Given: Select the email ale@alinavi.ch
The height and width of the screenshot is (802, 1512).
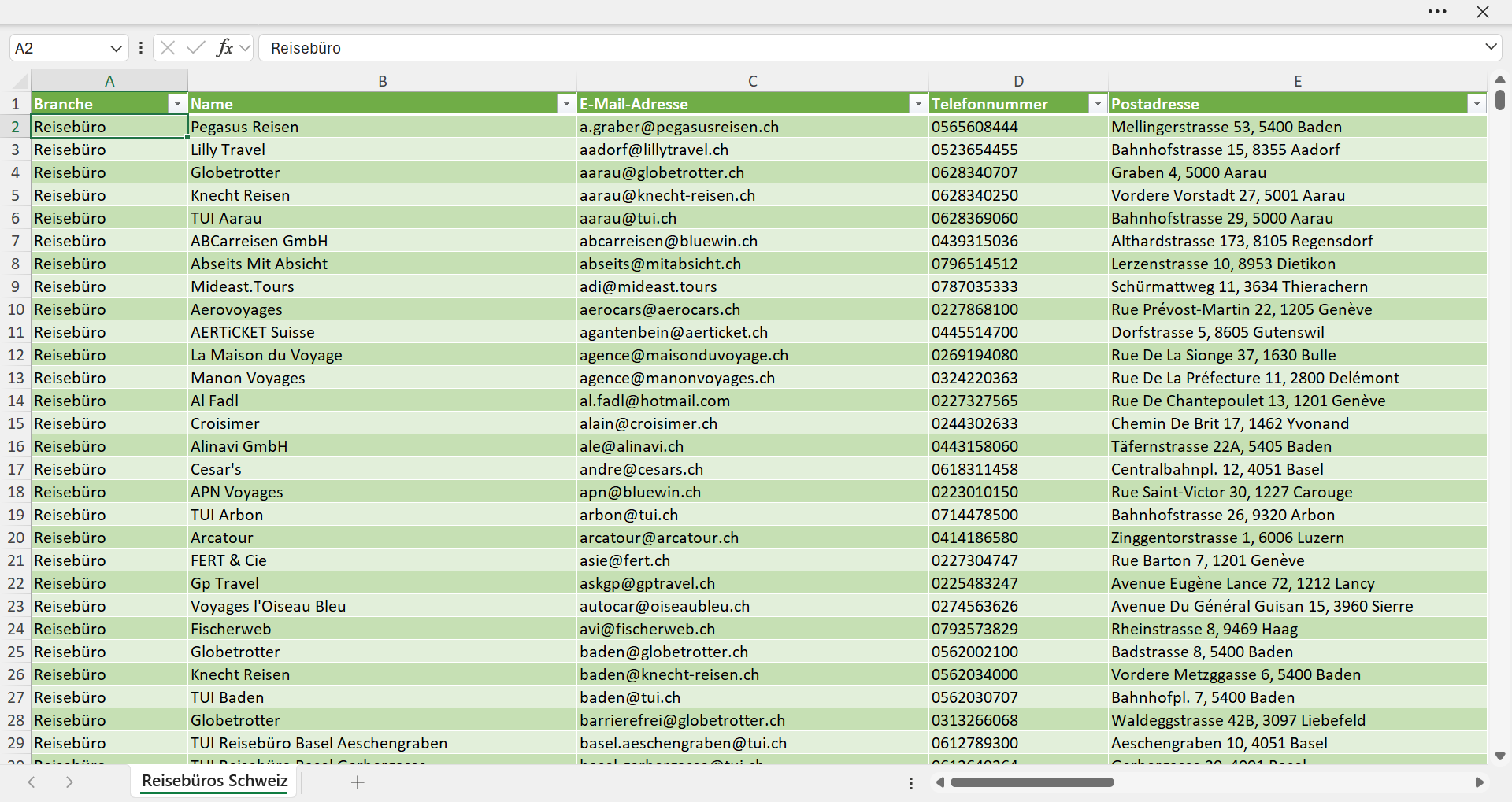Looking at the screenshot, I should click(753, 446).
